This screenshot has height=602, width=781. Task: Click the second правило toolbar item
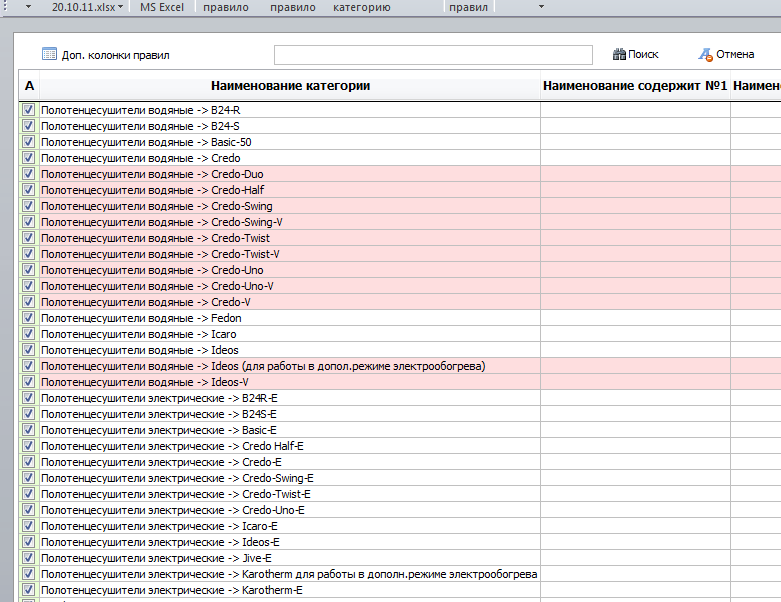[x=292, y=7]
